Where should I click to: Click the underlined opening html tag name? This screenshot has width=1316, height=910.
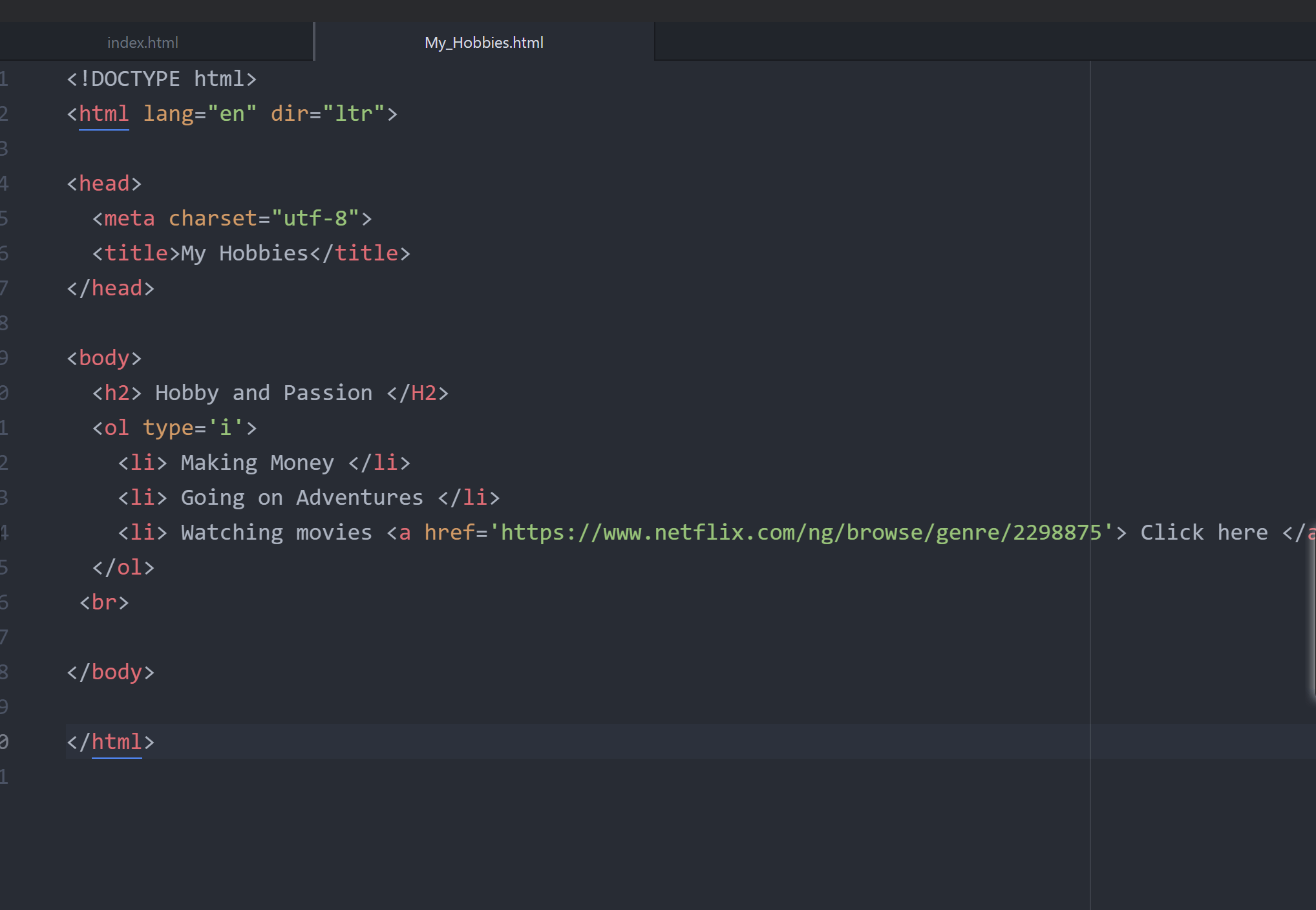pos(103,114)
